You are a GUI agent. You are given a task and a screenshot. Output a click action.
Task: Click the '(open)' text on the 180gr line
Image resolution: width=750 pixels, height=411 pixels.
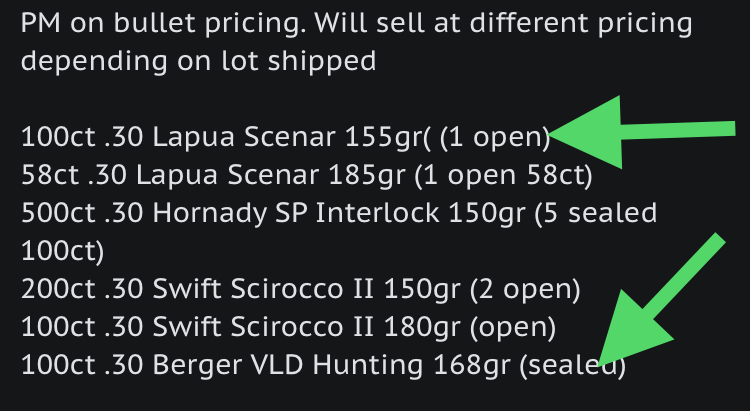tap(513, 328)
